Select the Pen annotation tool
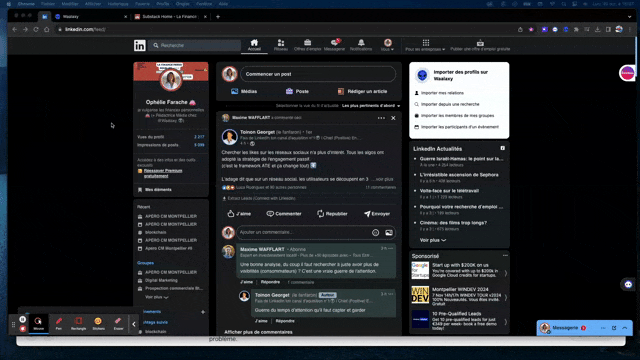640x360 pixels. 59,324
